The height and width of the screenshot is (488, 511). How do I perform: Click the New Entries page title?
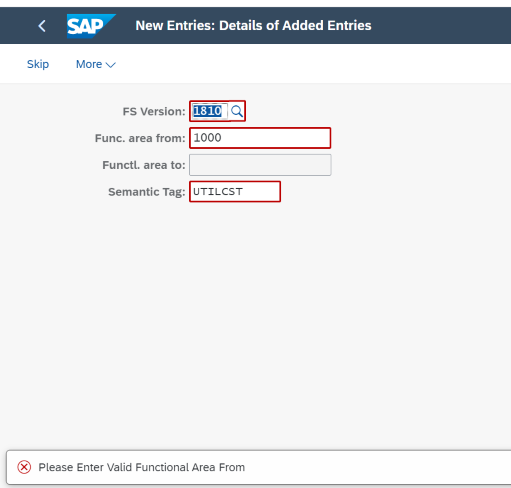tap(253, 26)
